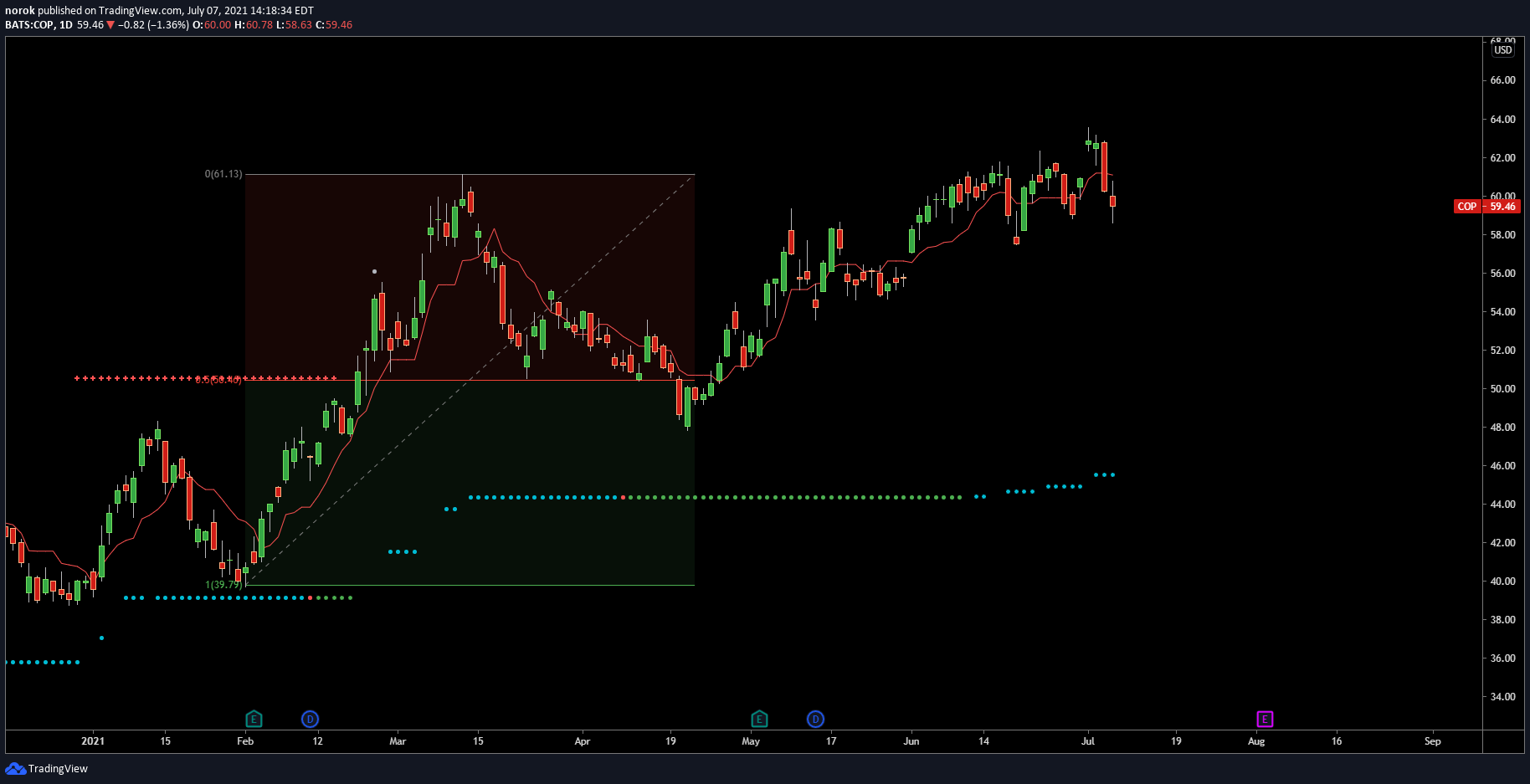
Task: Click the 58.00 price axis label
Action: click(1502, 235)
